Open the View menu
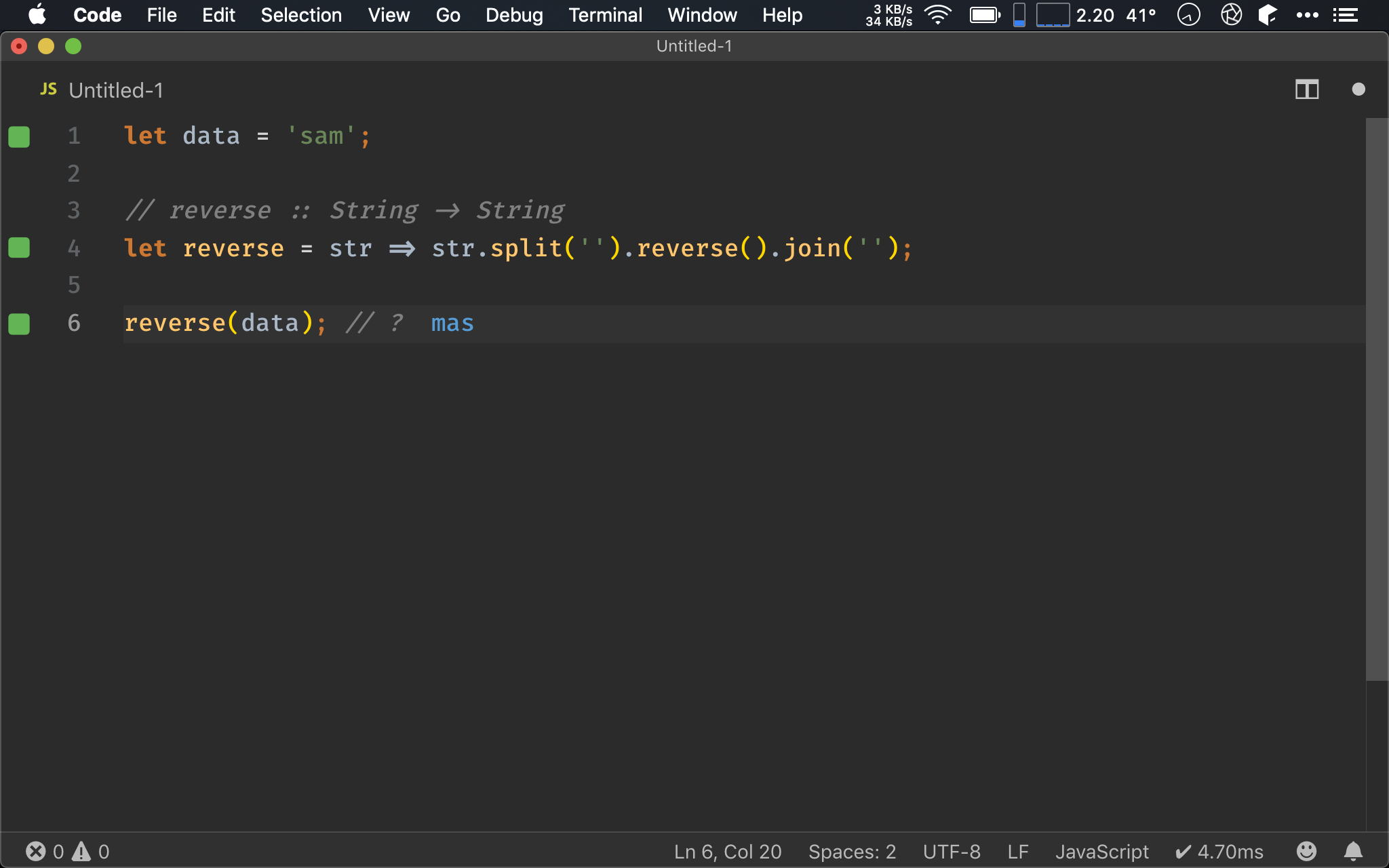1389x868 pixels. coord(389,15)
